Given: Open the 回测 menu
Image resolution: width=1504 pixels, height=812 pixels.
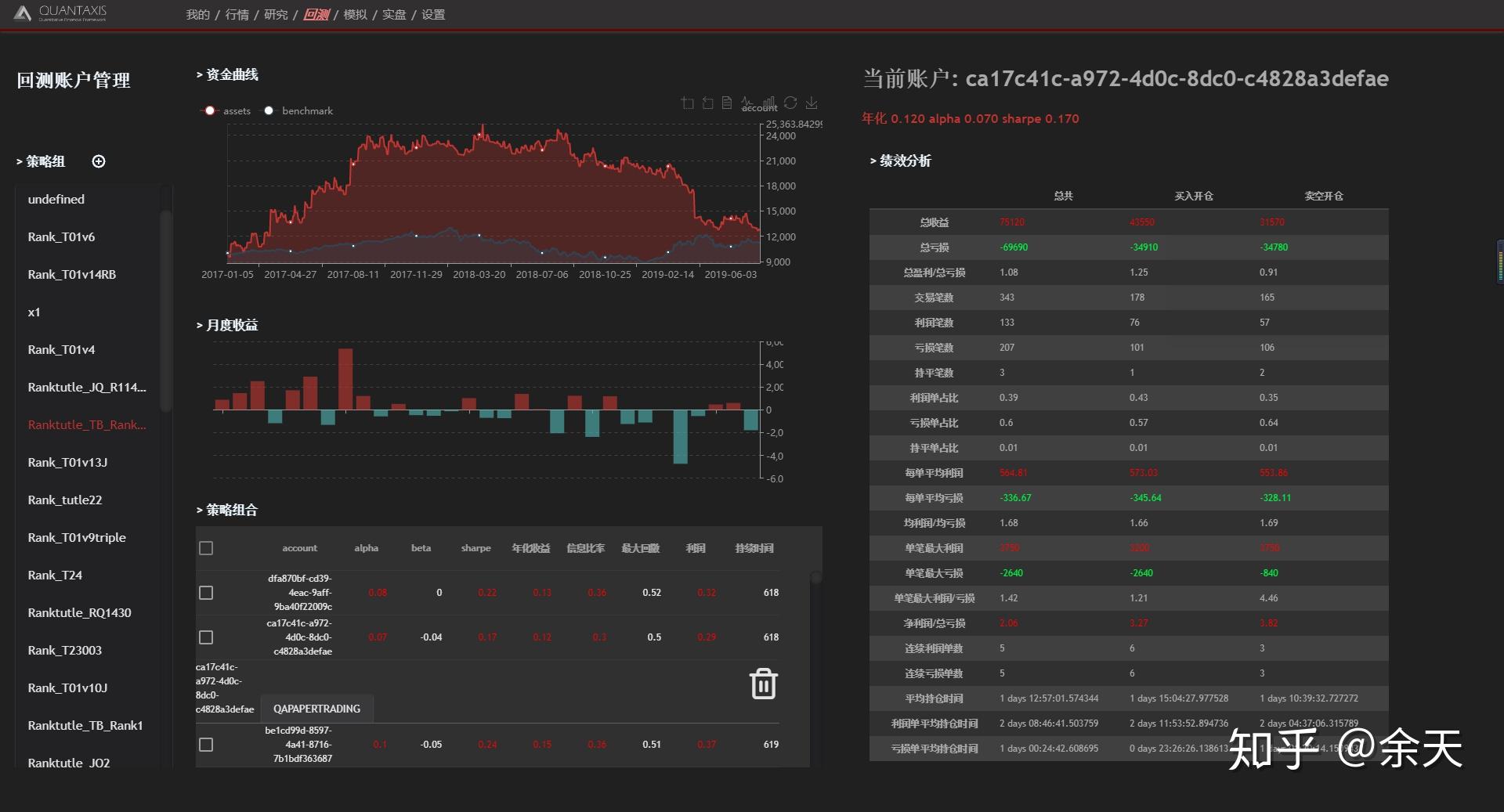Looking at the screenshot, I should tap(316, 15).
